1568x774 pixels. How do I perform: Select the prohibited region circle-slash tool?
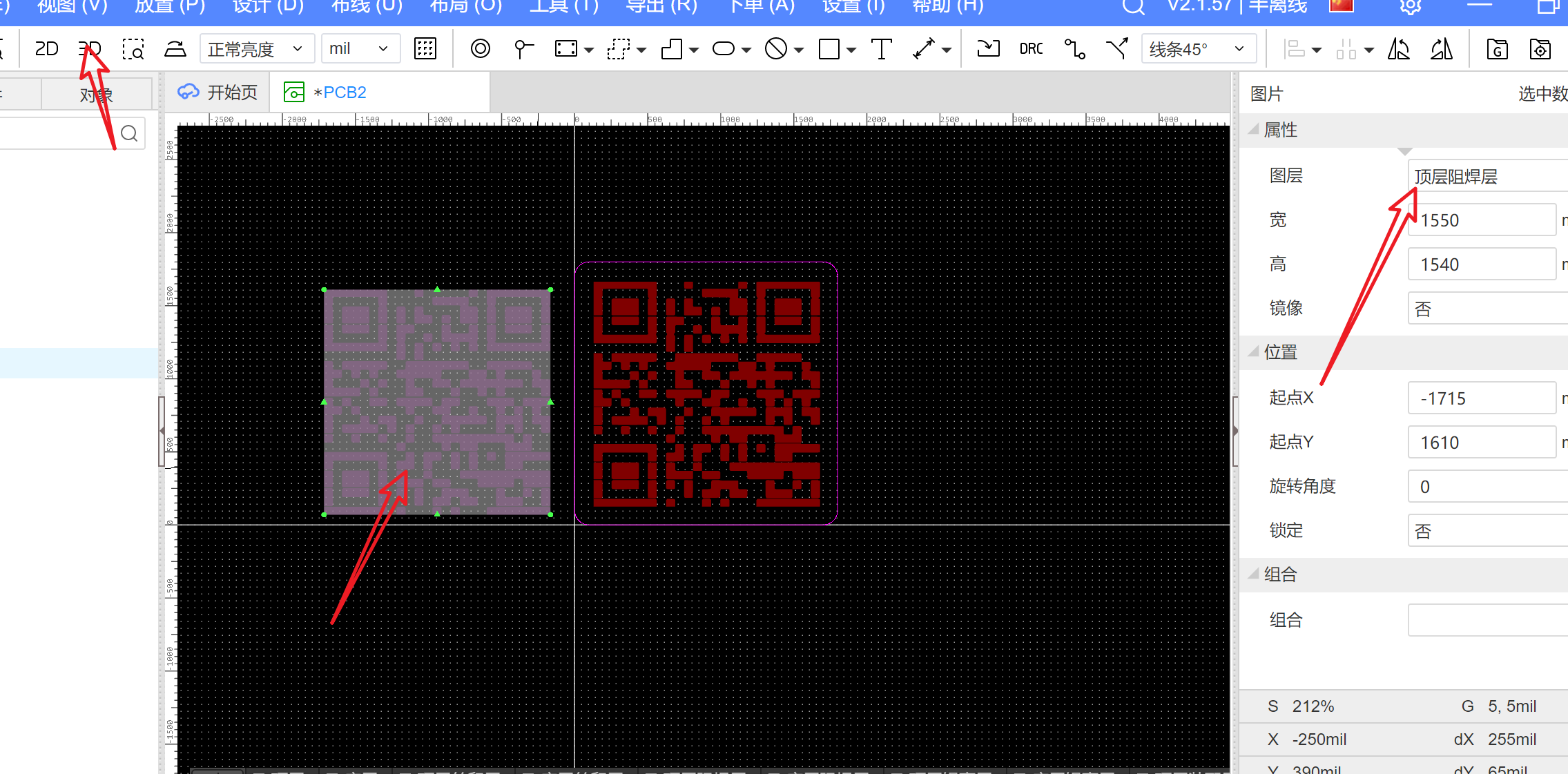tap(776, 49)
